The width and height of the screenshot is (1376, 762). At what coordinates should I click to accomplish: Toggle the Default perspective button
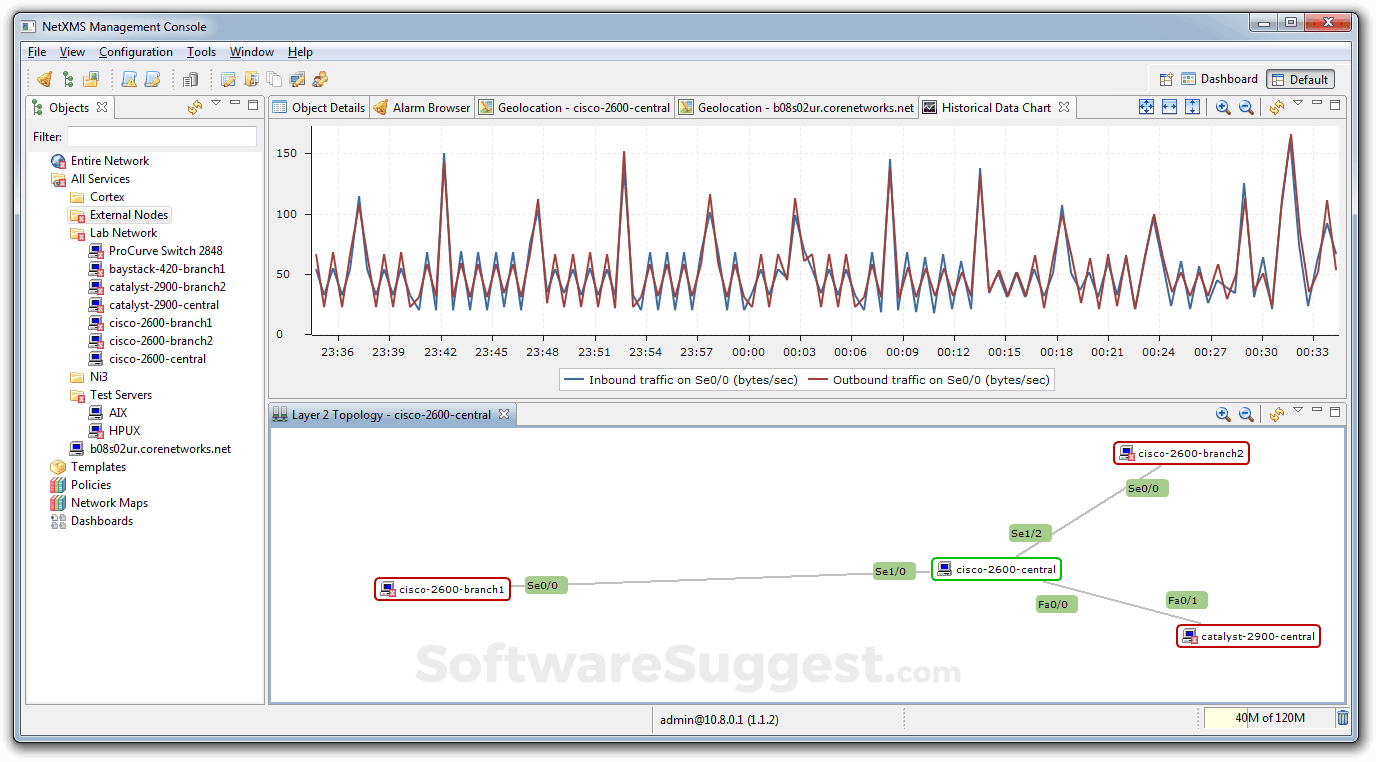coord(1300,78)
